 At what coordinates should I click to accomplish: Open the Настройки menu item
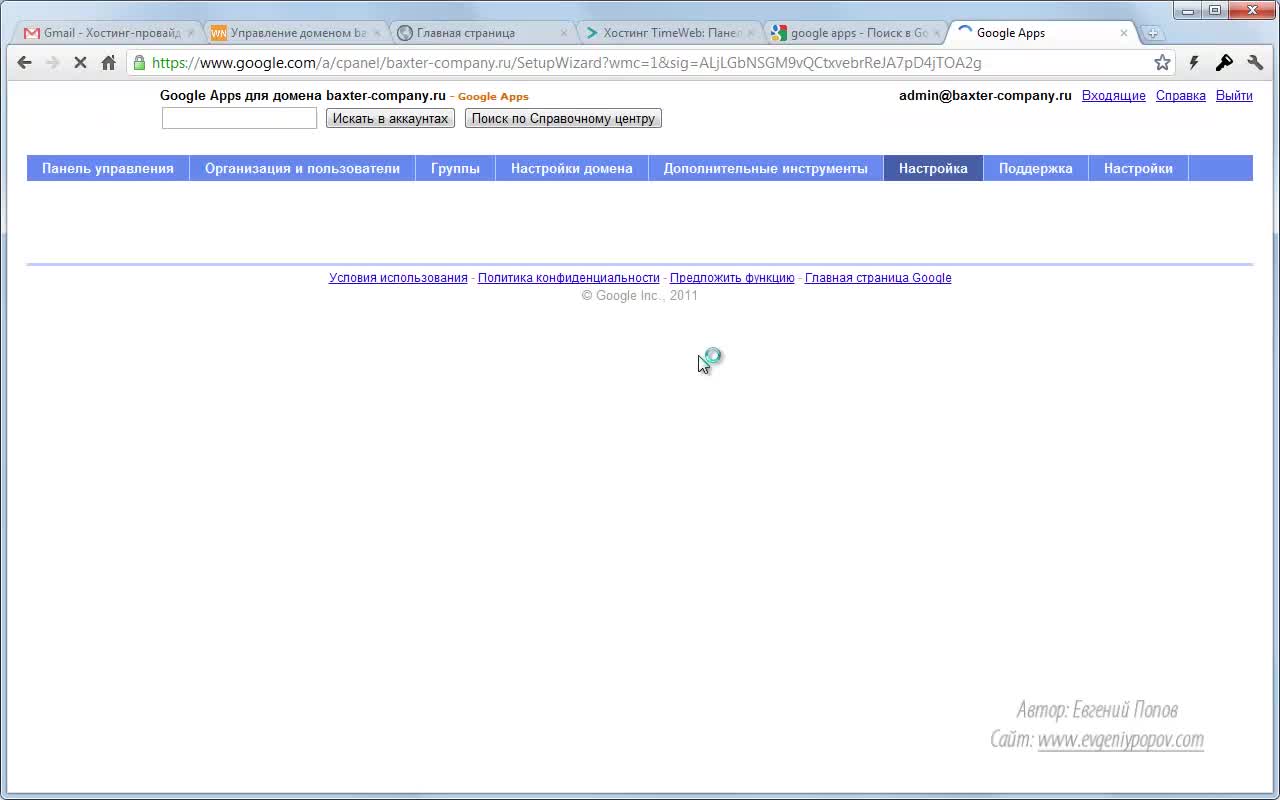1138,168
